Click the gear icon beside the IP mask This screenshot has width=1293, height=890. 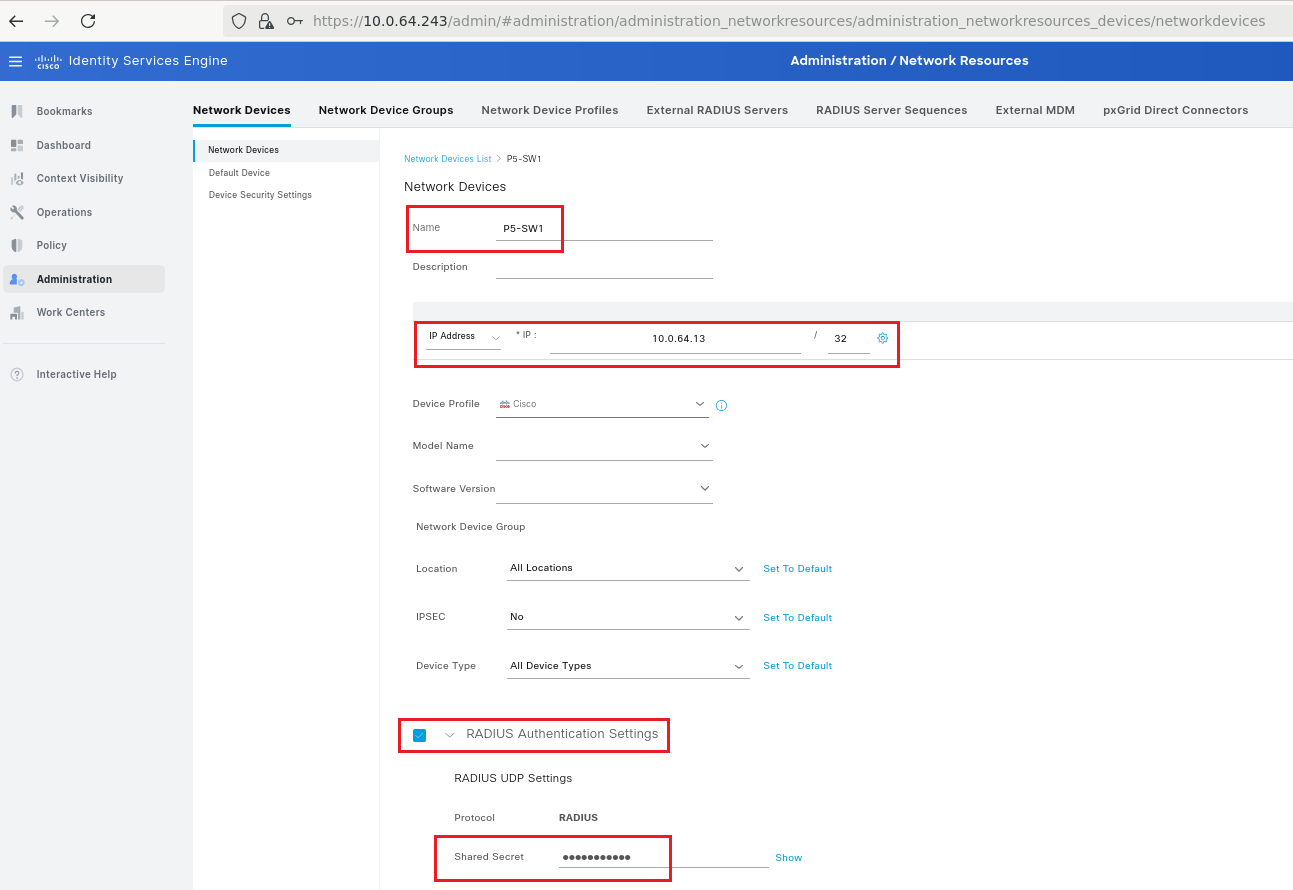pyautogui.click(x=882, y=338)
